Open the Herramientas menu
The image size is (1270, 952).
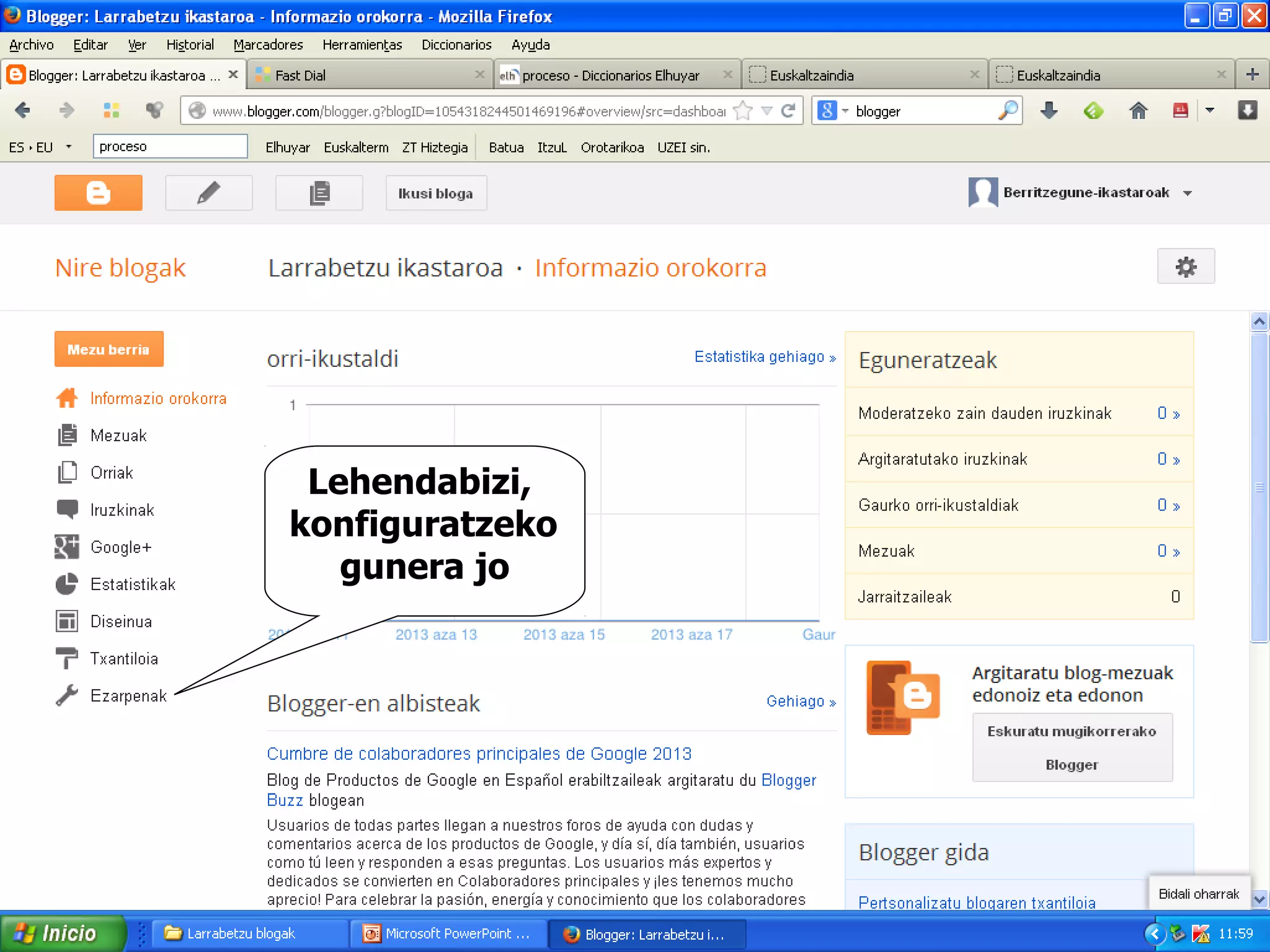coord(362,45)
